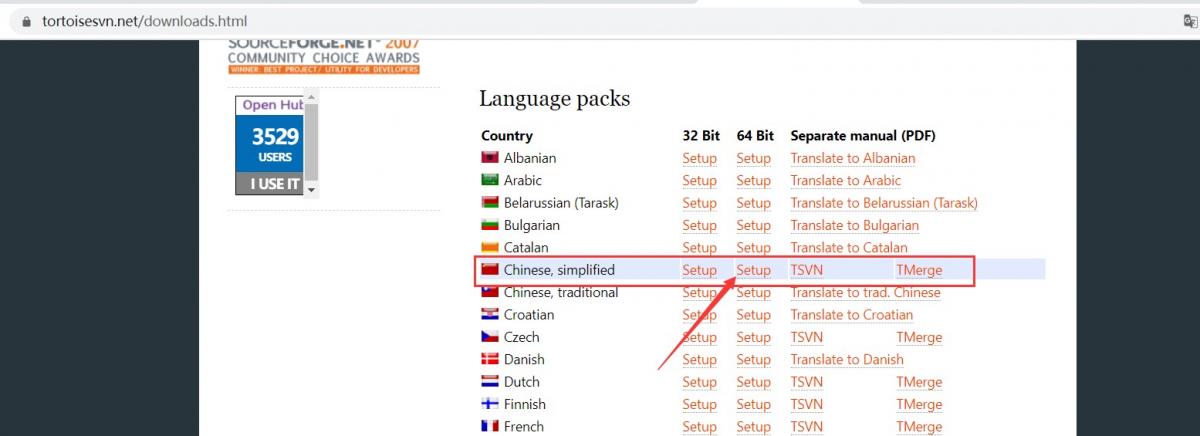Screen dimensions: 1200x436
Task: Download 32 Bit Setup for Belarusian (Tarask)
Action: point(699,203)
